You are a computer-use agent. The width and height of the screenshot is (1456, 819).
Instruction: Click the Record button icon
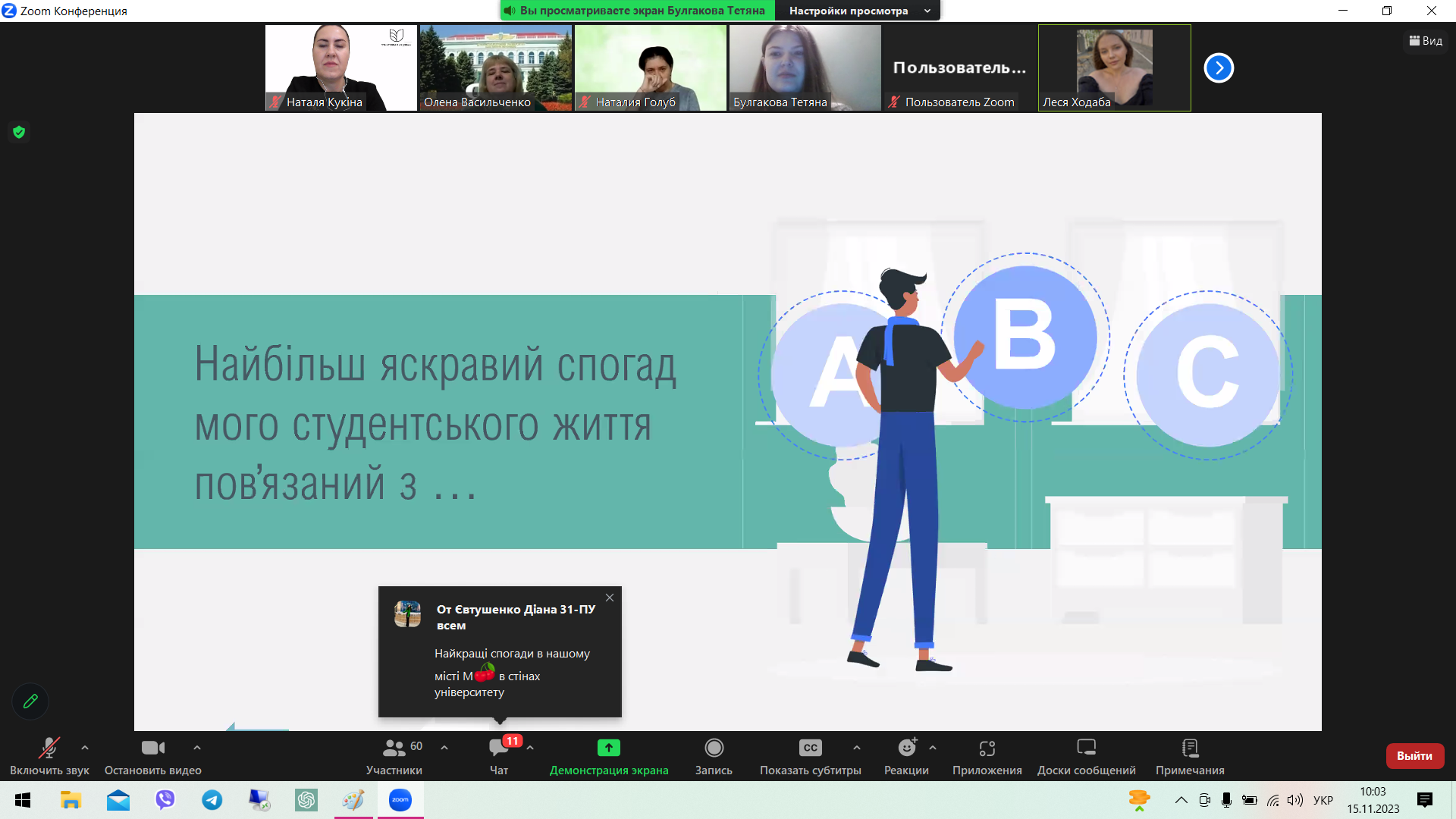[714, 748]
